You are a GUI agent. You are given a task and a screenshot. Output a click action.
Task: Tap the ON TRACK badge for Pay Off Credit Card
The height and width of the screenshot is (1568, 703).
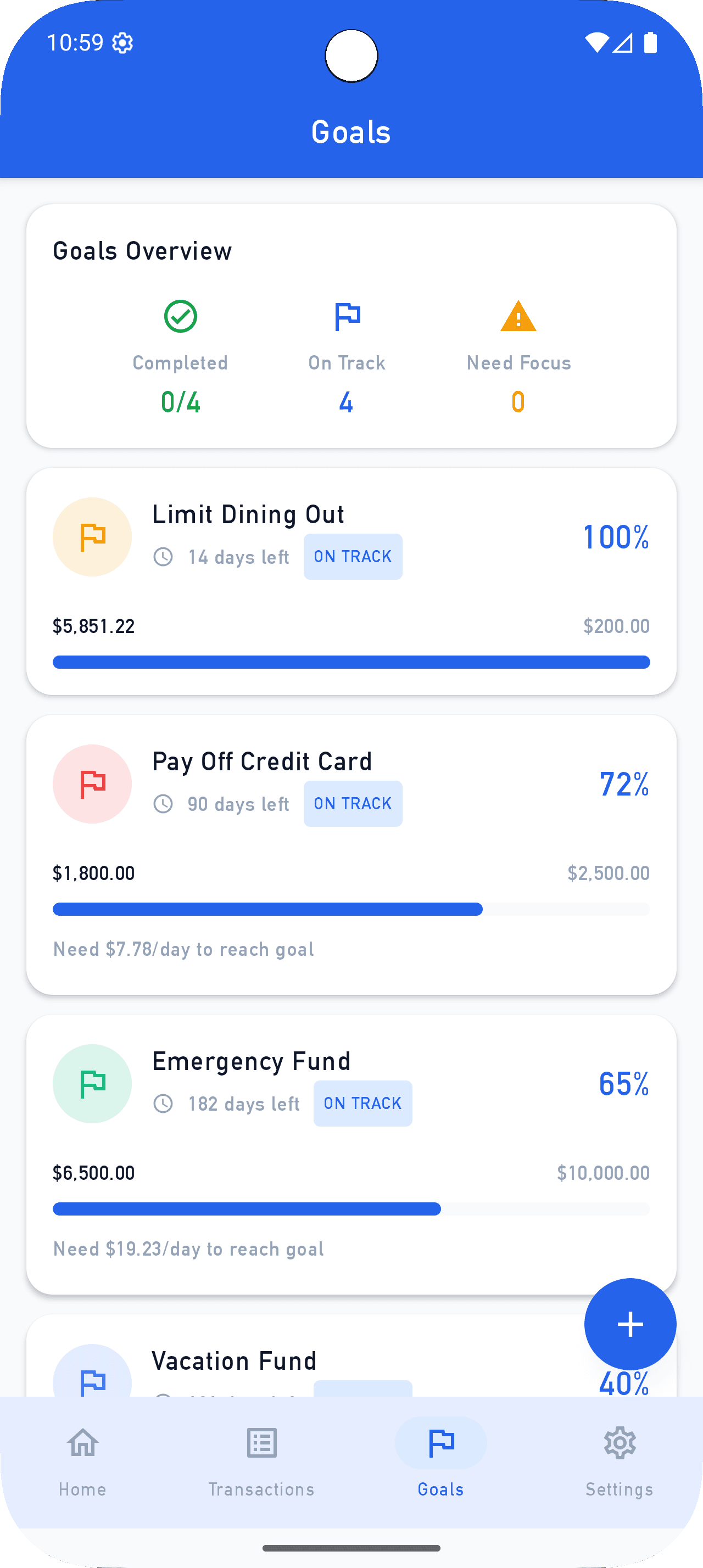353,803
